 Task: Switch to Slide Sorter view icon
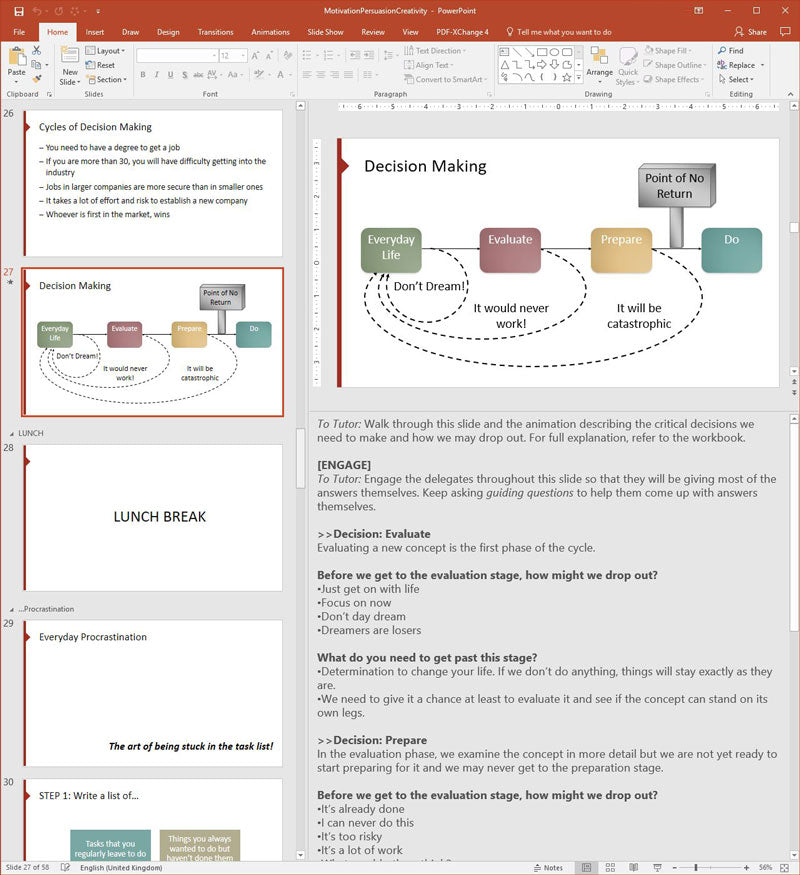coord(610,868)
